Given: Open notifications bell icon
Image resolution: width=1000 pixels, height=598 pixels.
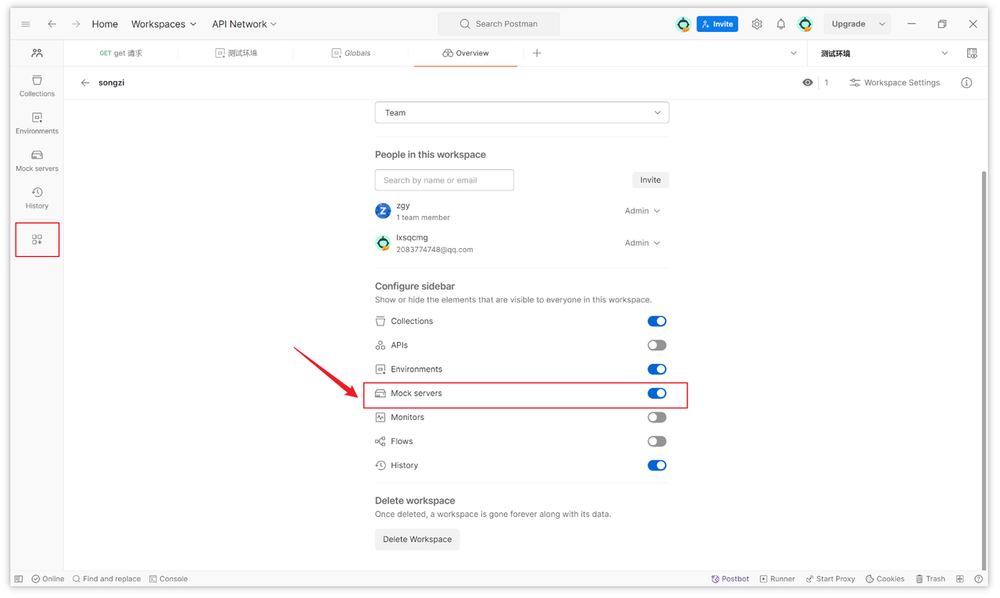Looking at the screenshot, I should tap(781, 24).
